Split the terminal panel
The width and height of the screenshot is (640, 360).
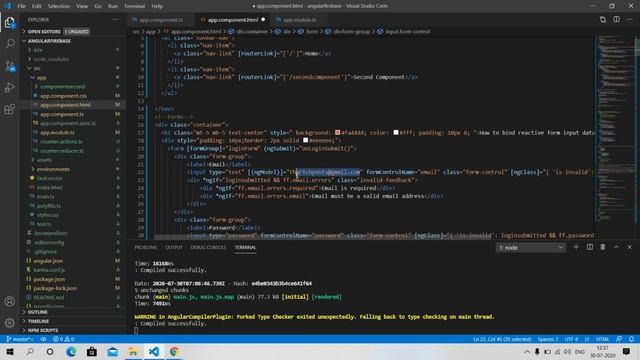pos(589,247)
